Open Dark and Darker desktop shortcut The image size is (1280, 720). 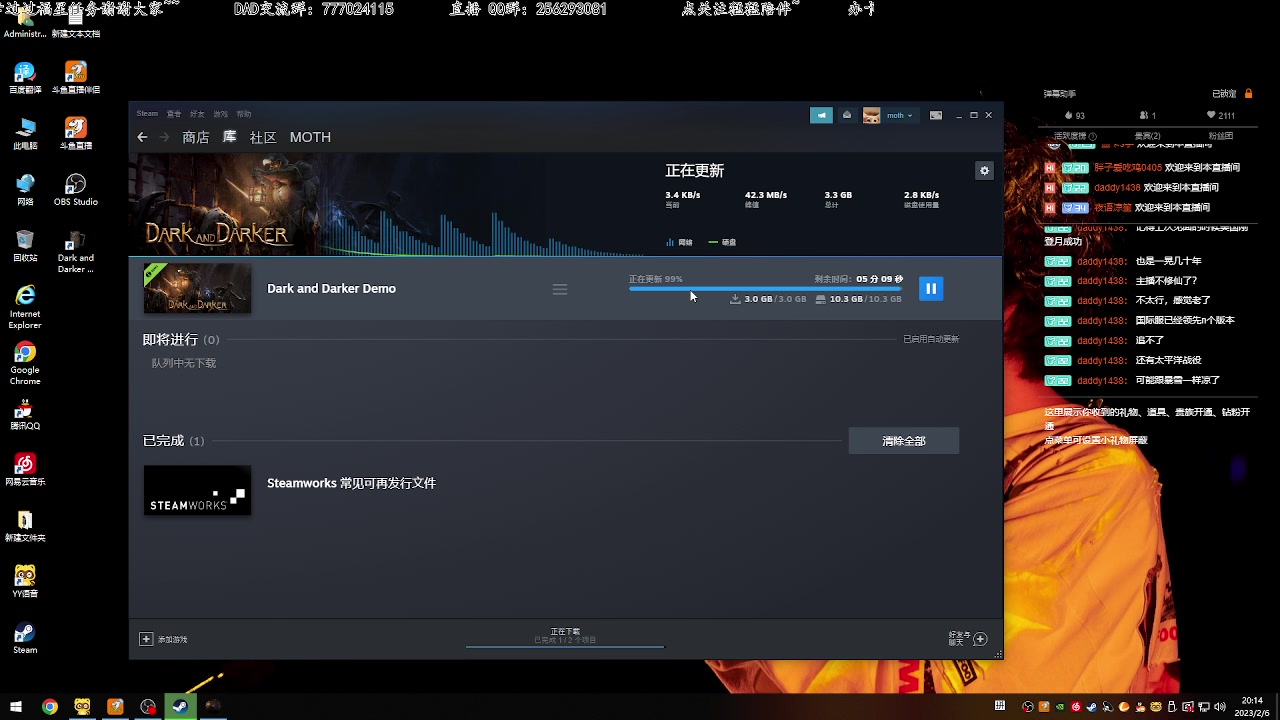(75, 251)
